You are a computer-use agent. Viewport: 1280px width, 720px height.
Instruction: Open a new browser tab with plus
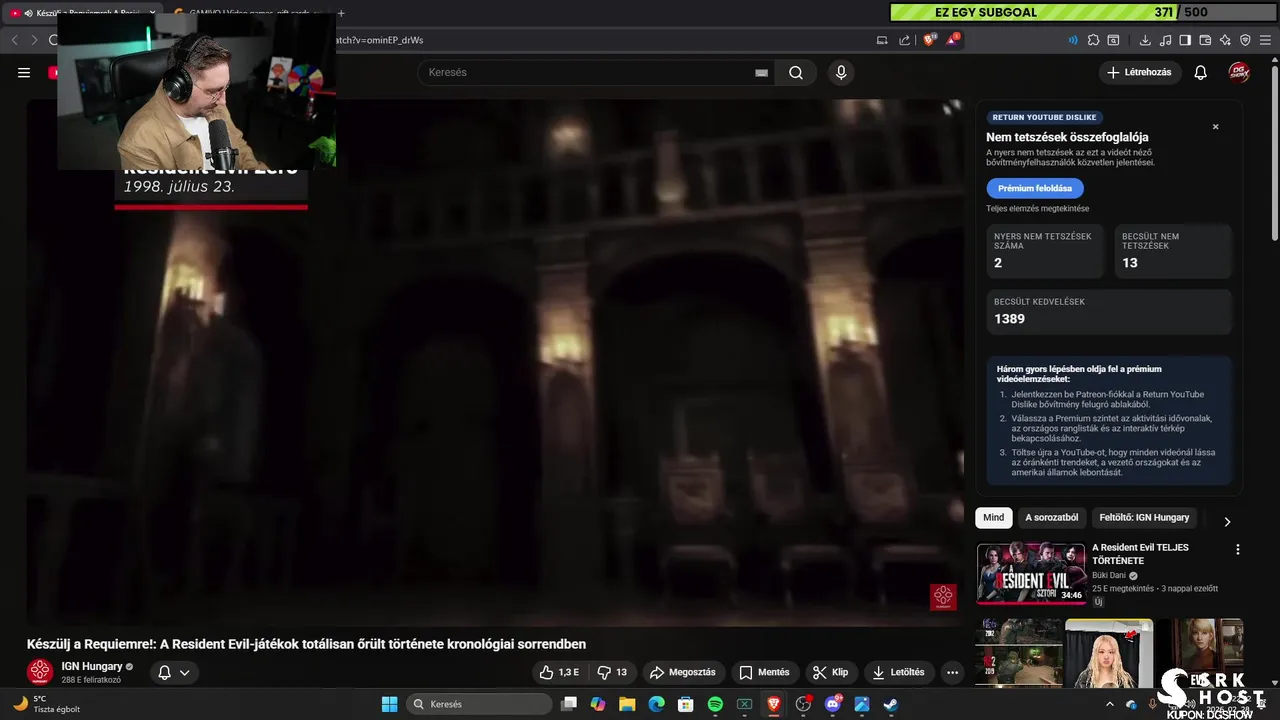(x=341, y=13)
